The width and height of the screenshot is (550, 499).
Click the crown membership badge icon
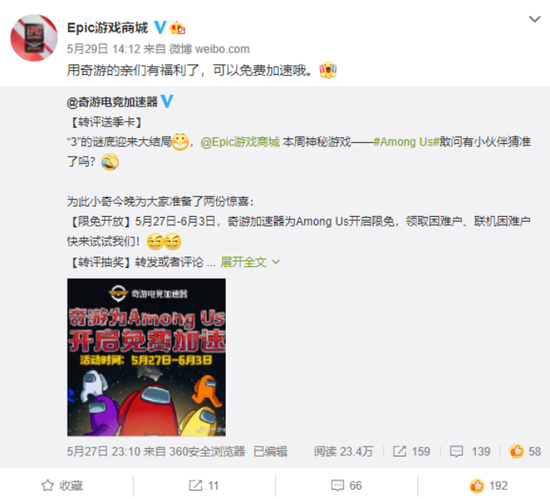coord(177,28)
